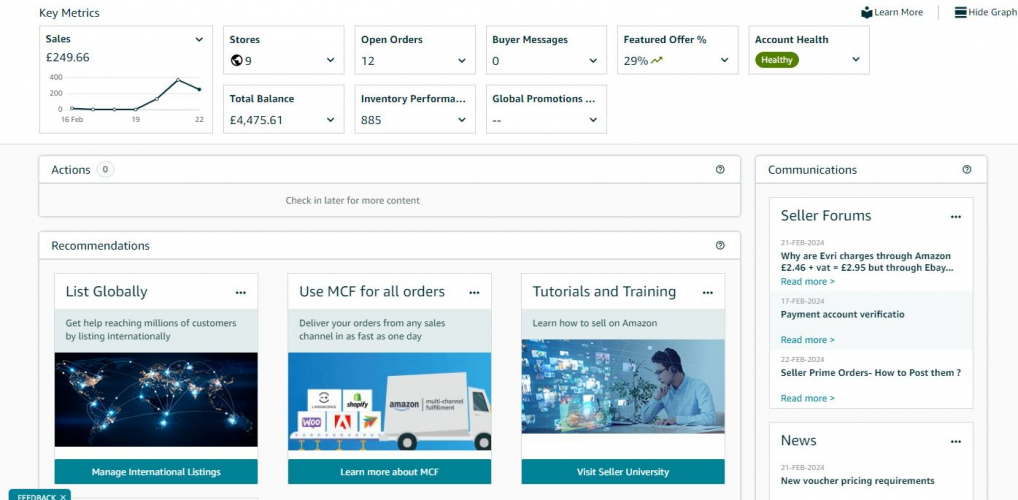Screen dimensions: 1018x500
Task: Click the Communications panel heading
Action: (812, 169)
